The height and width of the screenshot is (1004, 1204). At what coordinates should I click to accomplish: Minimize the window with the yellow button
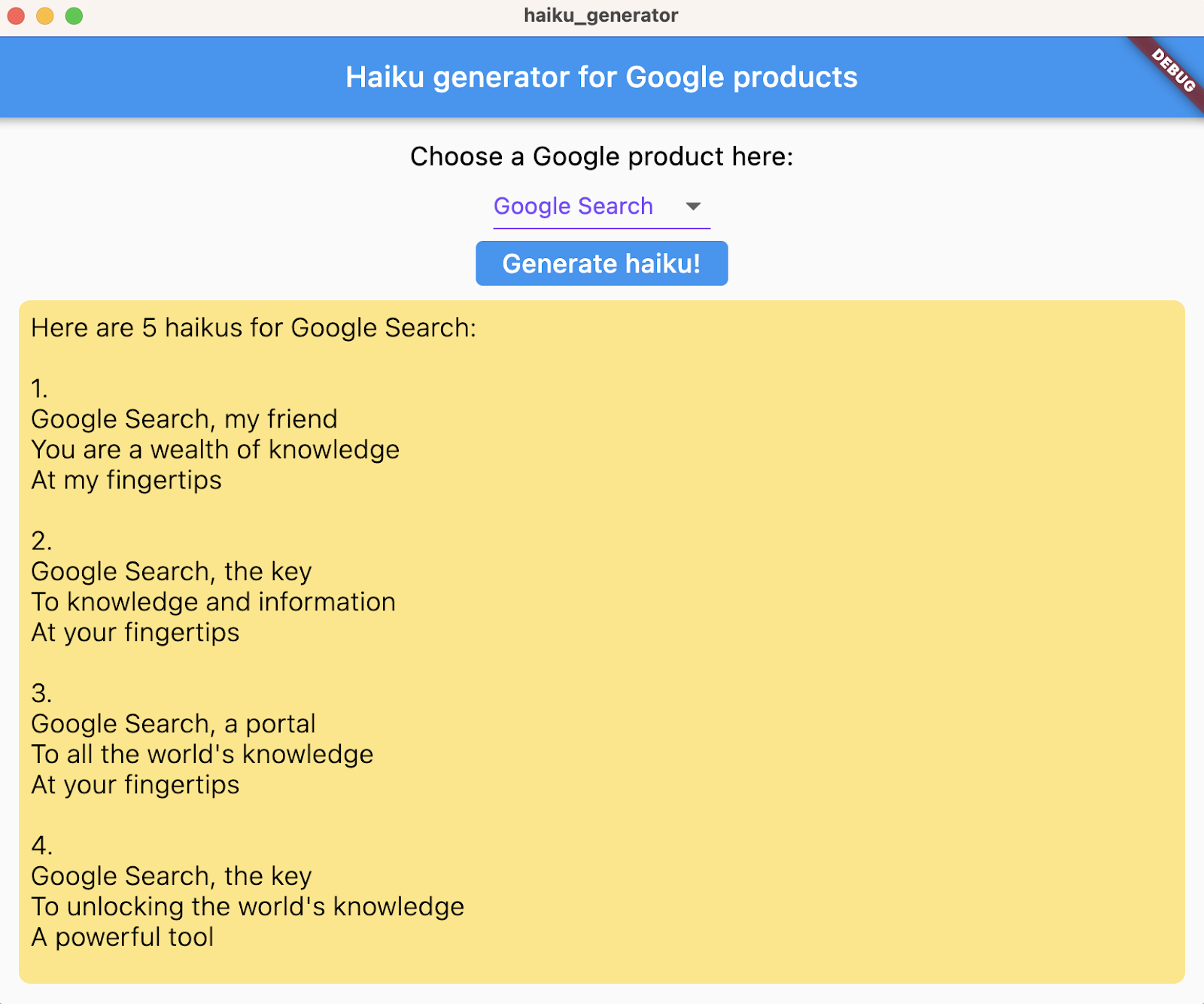click(x=45, y=16)
